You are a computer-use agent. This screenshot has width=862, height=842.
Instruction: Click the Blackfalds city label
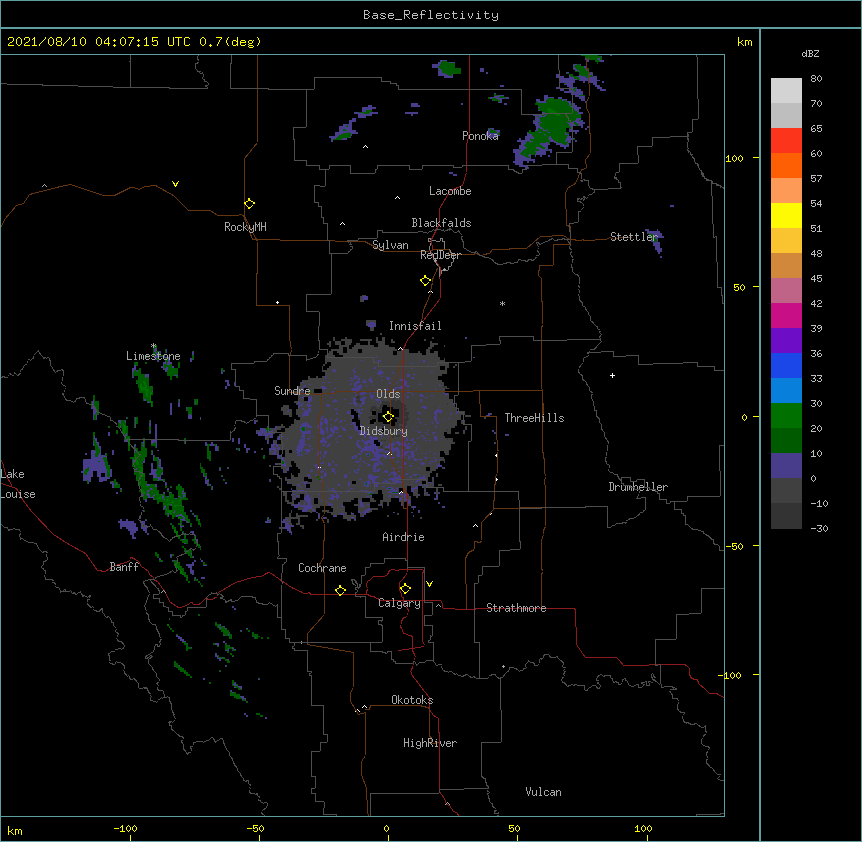click(x=441, y=223)
